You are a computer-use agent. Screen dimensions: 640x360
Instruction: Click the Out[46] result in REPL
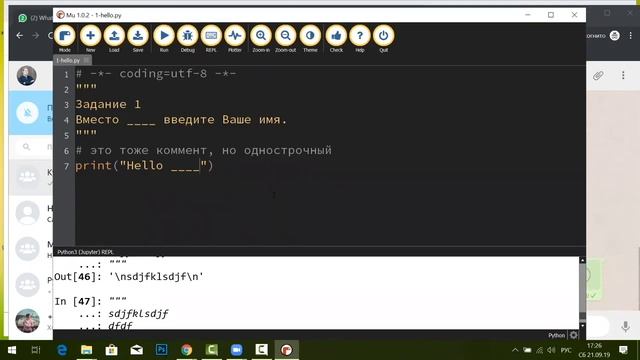tap(129, 277)
